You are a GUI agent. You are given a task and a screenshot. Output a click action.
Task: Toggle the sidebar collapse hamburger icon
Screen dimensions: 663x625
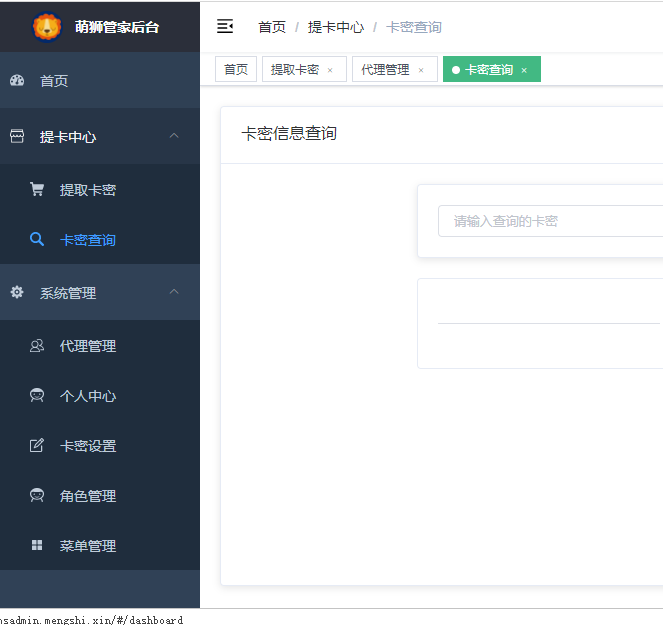coord(225,27)
